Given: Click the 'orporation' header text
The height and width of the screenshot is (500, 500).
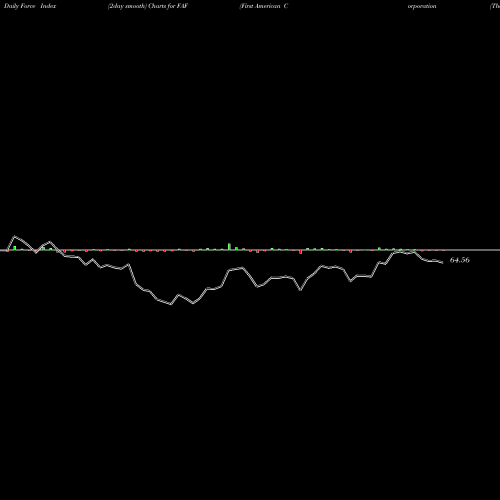Looking at the screenshot, I should [x=422, y=6].
